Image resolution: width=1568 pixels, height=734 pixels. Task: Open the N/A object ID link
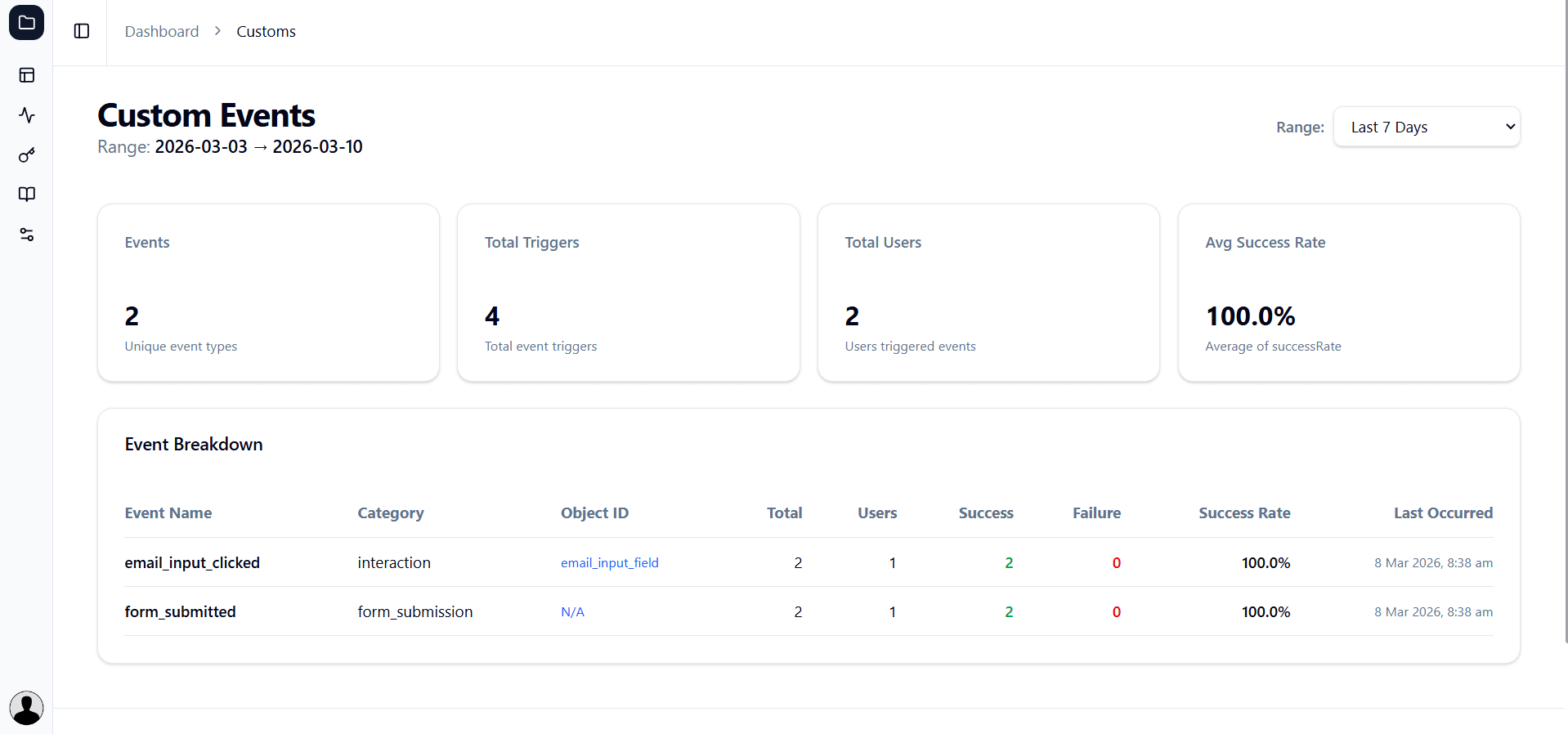pos(572,611)
